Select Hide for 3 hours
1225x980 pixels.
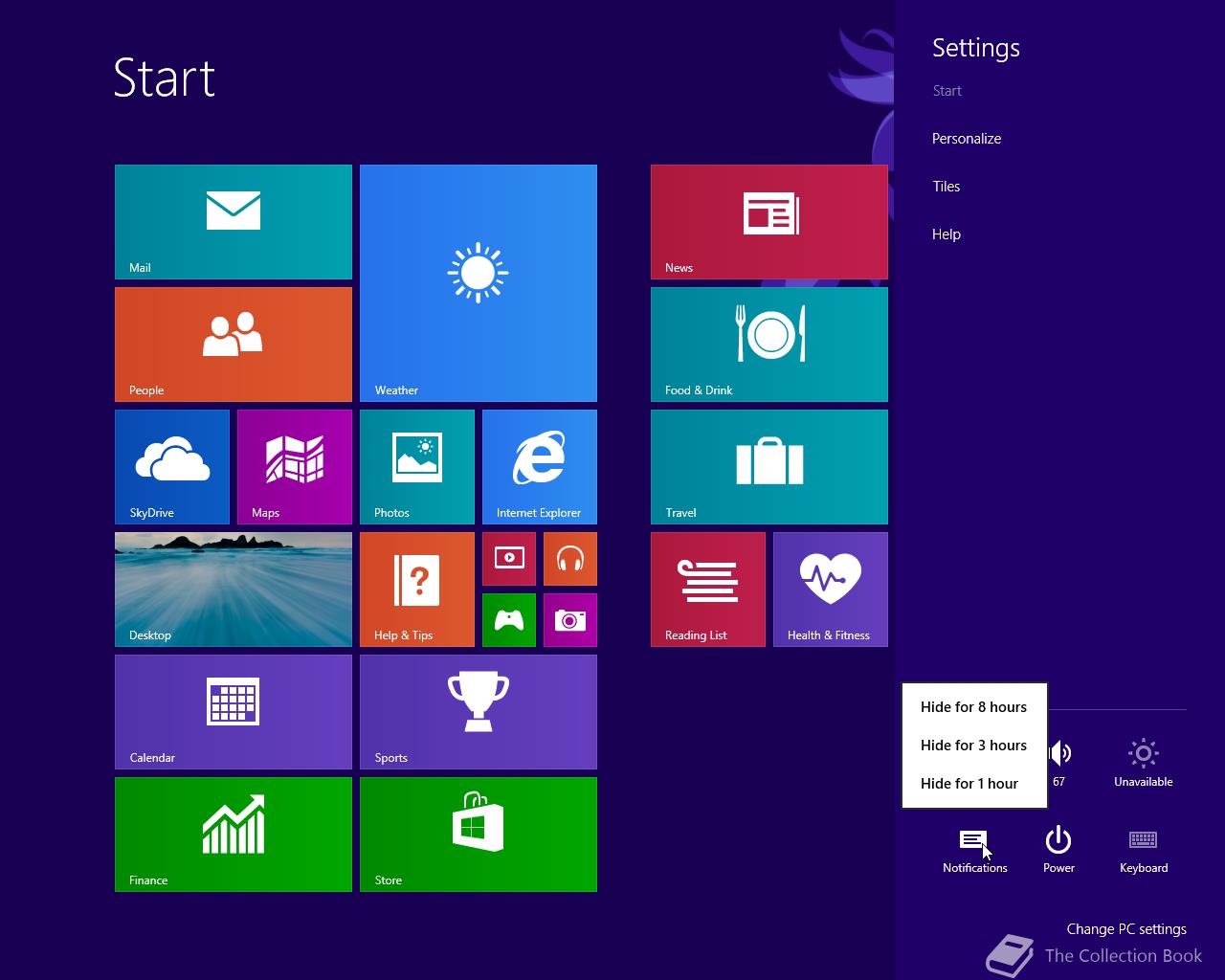click(974, 746)
